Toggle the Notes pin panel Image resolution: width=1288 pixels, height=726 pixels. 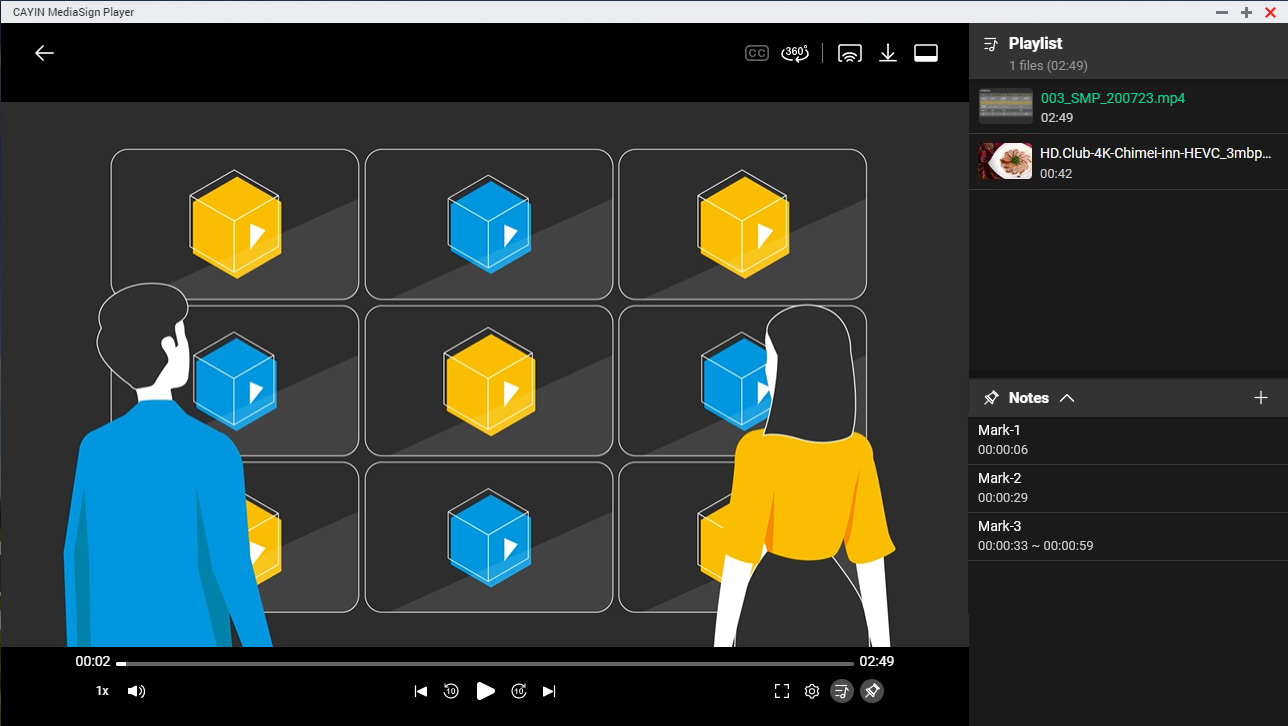point(871,690)
